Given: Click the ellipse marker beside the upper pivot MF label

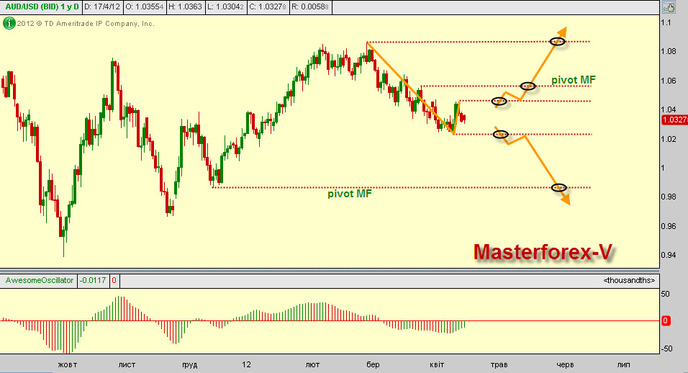Looking at the screenshot, I should click(528, 86).
